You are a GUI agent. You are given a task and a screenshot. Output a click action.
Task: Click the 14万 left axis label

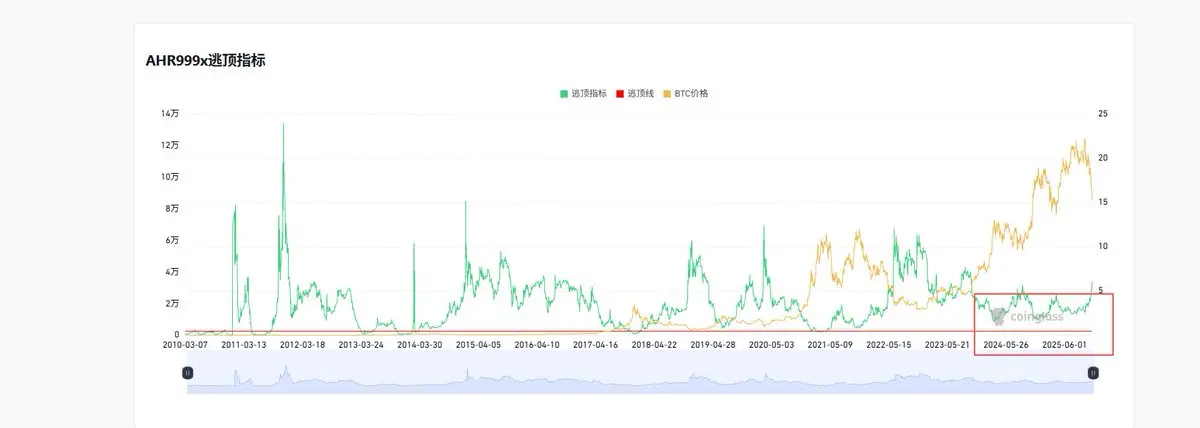170,113
